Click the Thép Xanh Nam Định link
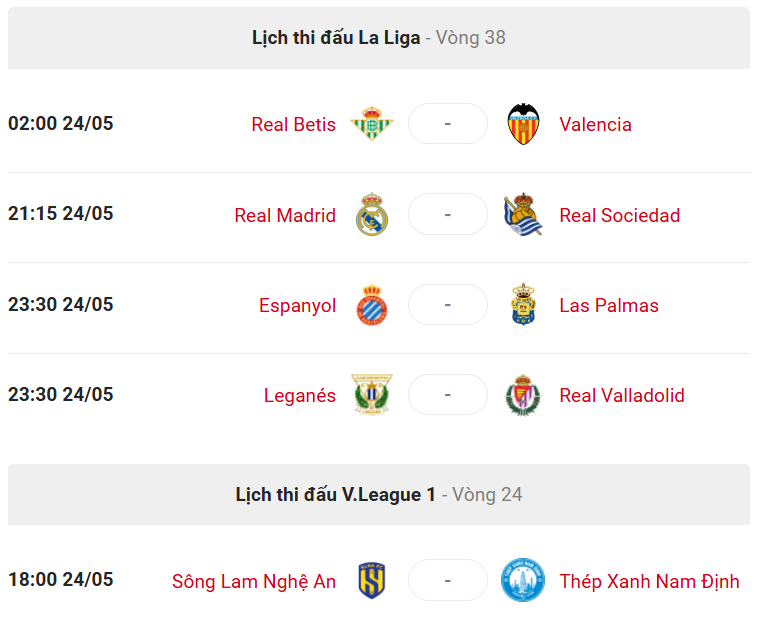This screenshot has height=627, width=757. pyautogui.click(x=649, y=582)
